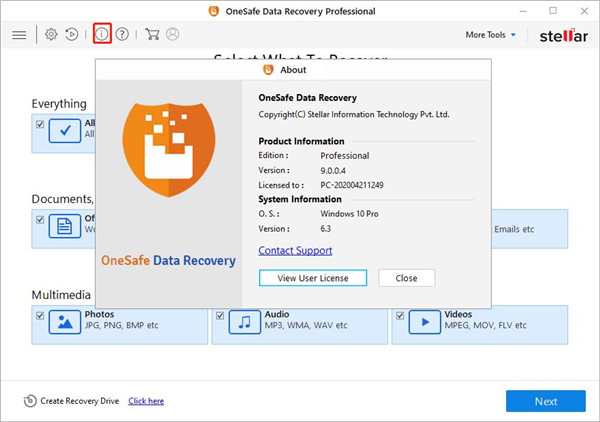Open help via the question mark icon
Screen dimensions: 600x422
click(122, 34)
